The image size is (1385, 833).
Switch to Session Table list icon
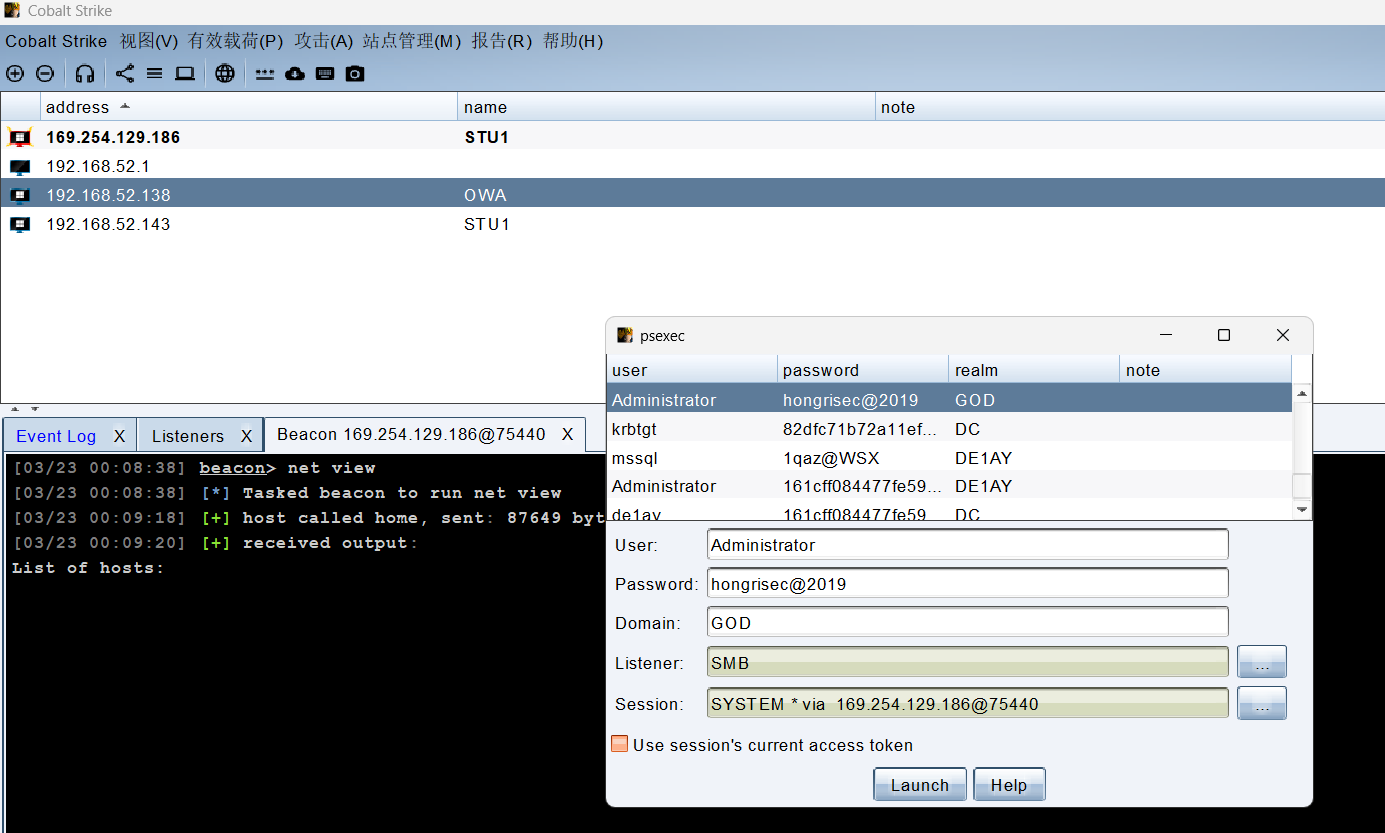point(154,73)
